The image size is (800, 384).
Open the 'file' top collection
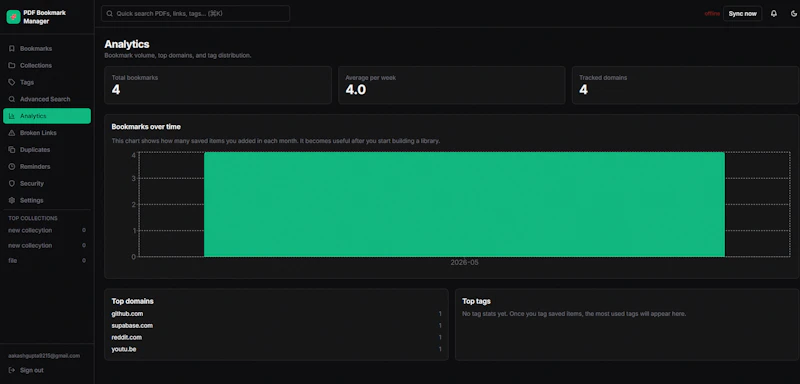(47, 261)
